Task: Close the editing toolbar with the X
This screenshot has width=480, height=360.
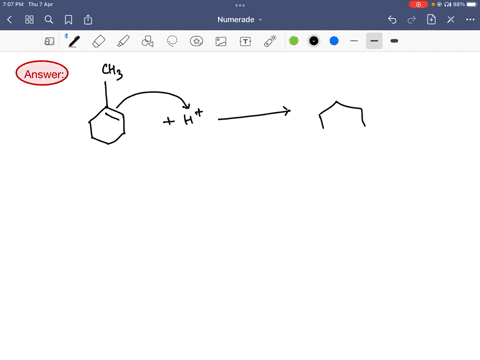Action: point(451,20)
